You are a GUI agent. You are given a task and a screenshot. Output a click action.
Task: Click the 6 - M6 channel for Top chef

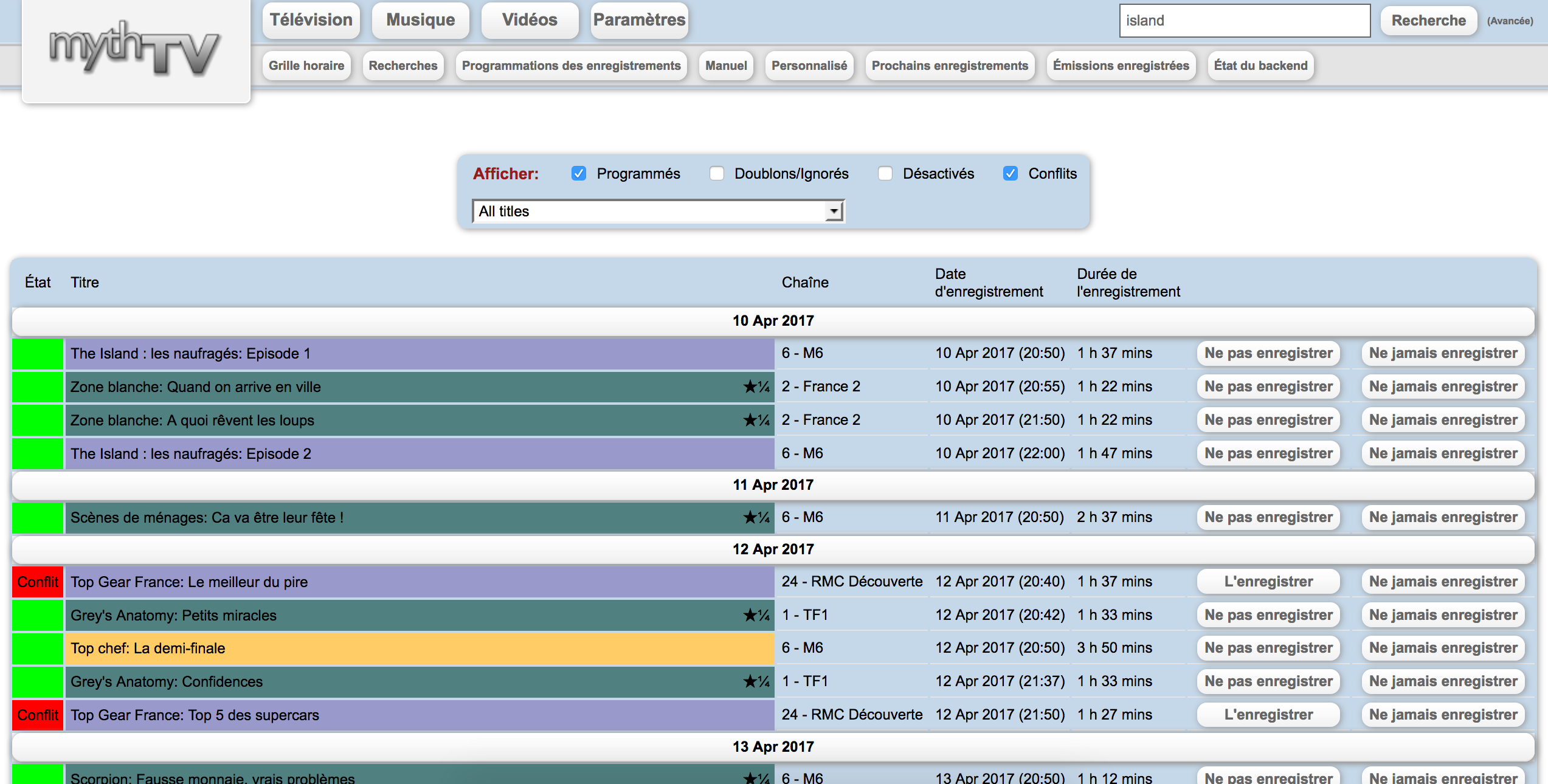tap(802, 648)
